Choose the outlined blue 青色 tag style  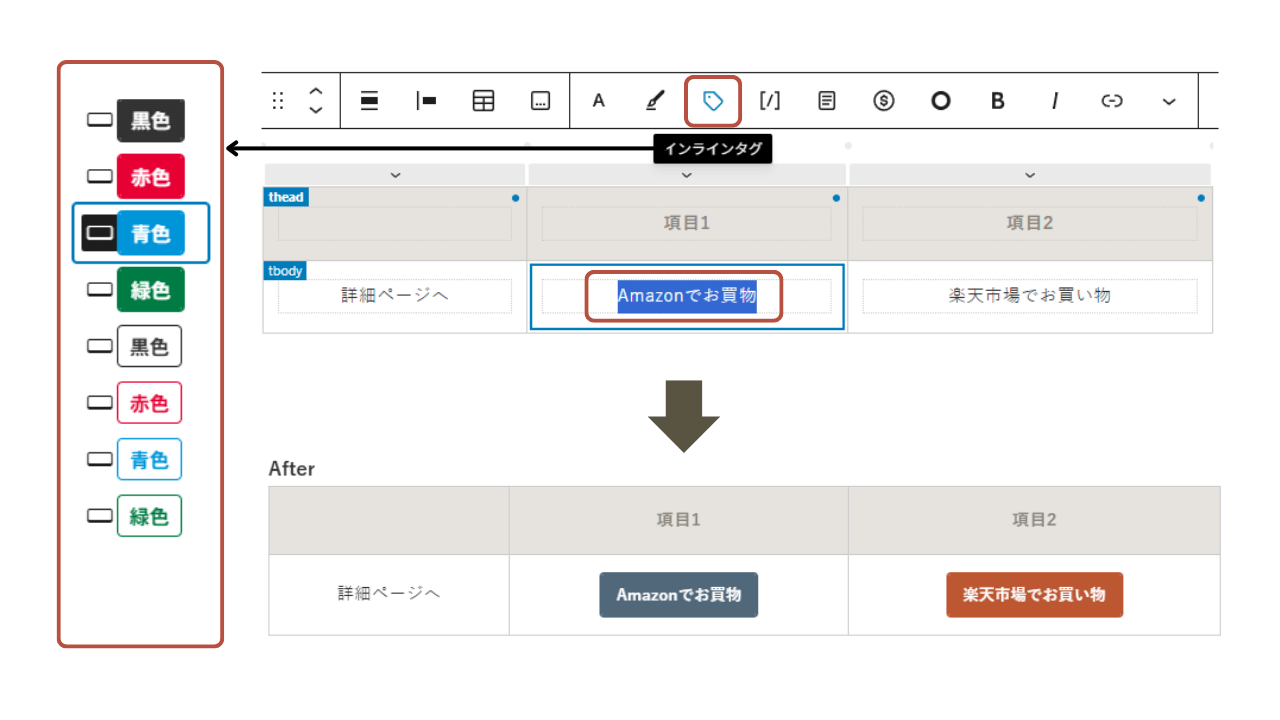pos(150,459)
